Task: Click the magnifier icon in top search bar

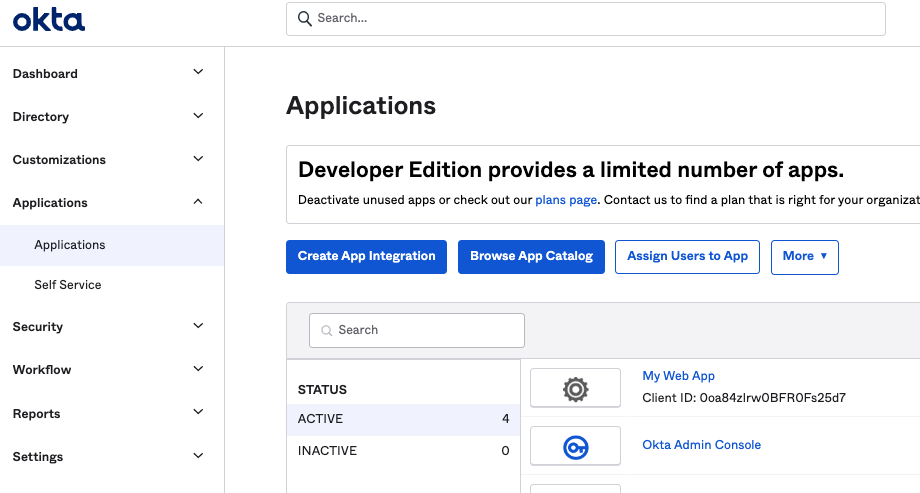Action: 305,18
